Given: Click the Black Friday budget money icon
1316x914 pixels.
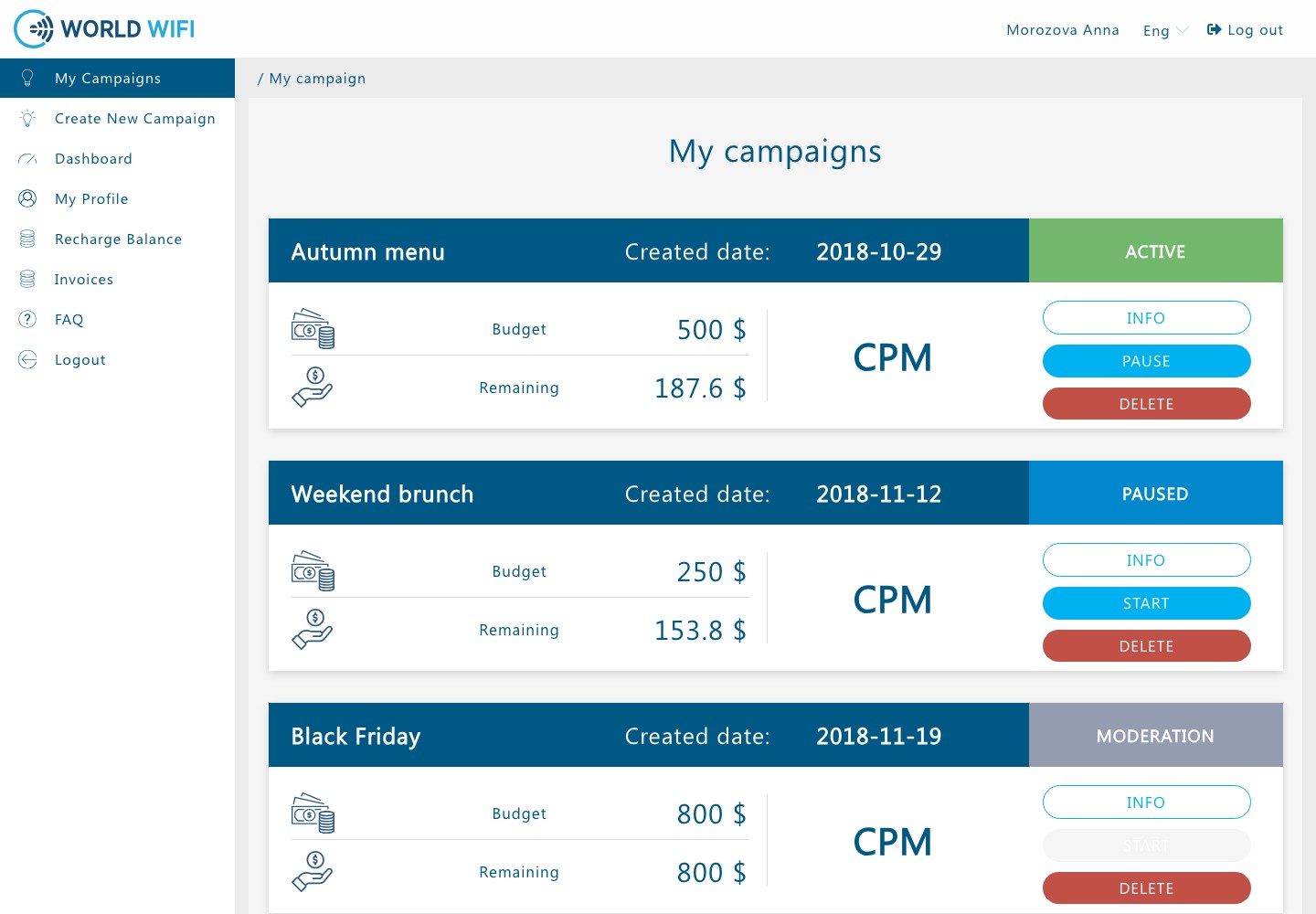Looking at the screenshot, I should (313, 813).
